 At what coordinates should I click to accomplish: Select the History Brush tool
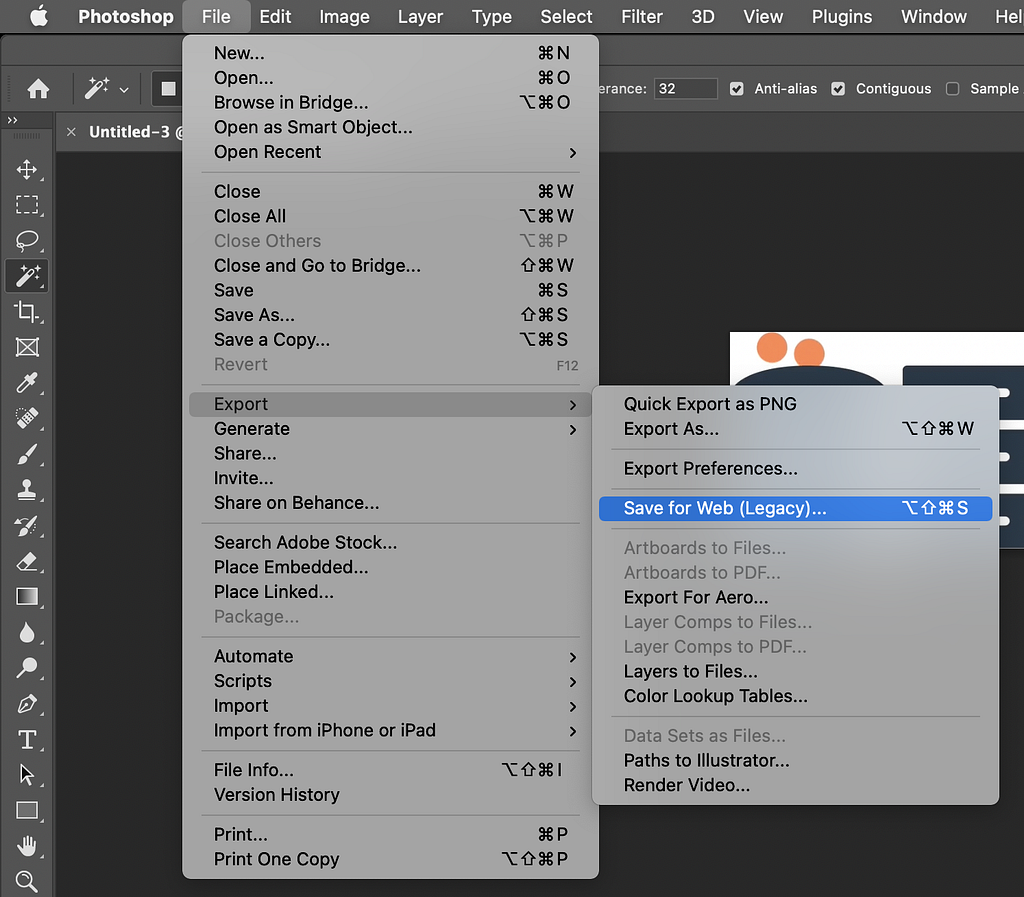(x=27, y=526)
